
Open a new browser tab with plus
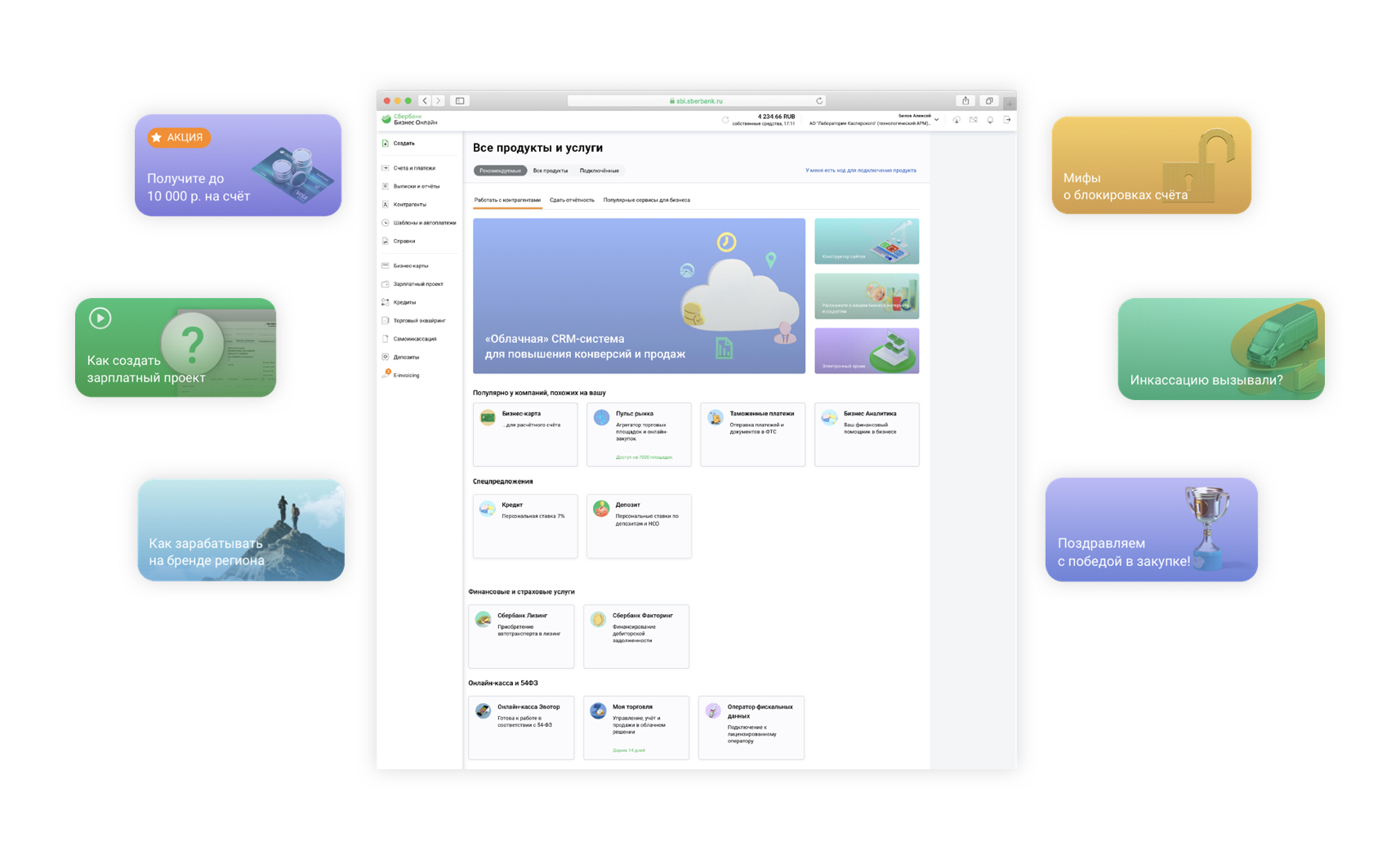(1010, 103)
